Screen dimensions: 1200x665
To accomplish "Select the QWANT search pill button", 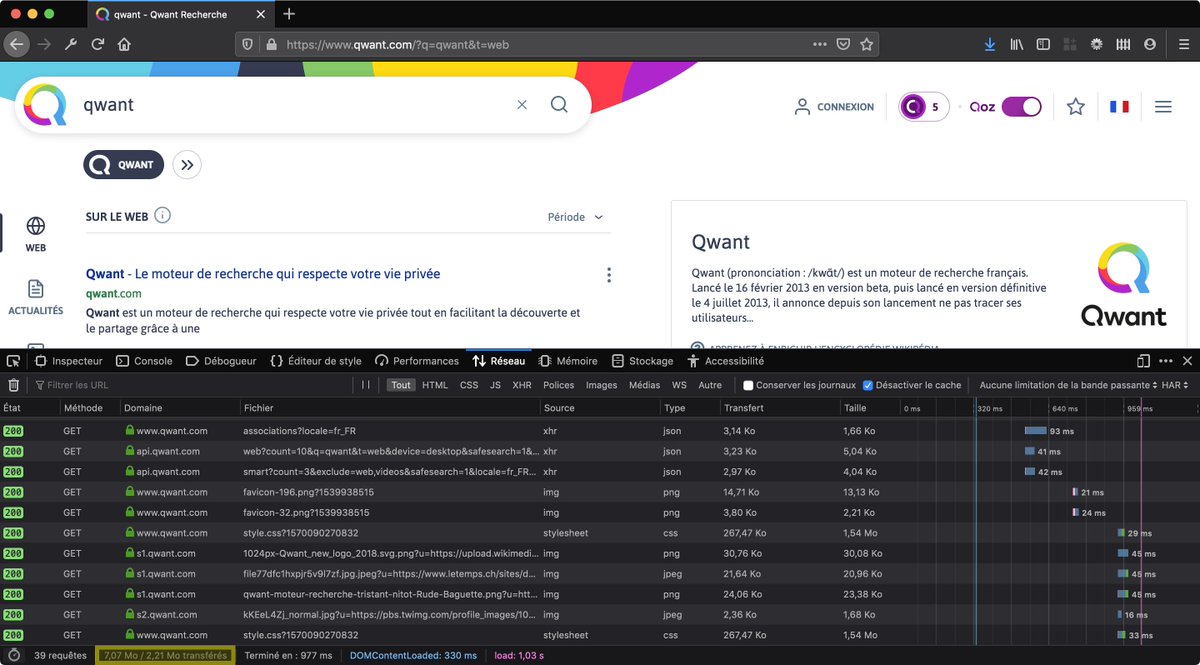I will coord(123,165).
